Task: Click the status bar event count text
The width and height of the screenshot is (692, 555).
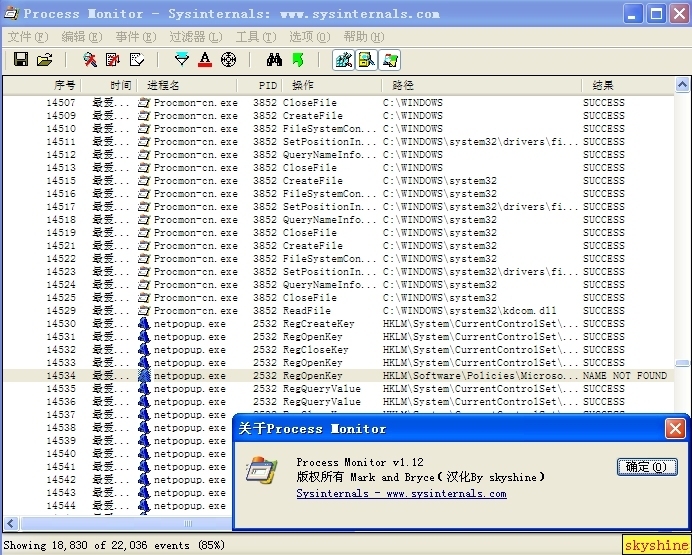Action: (114, 545)
